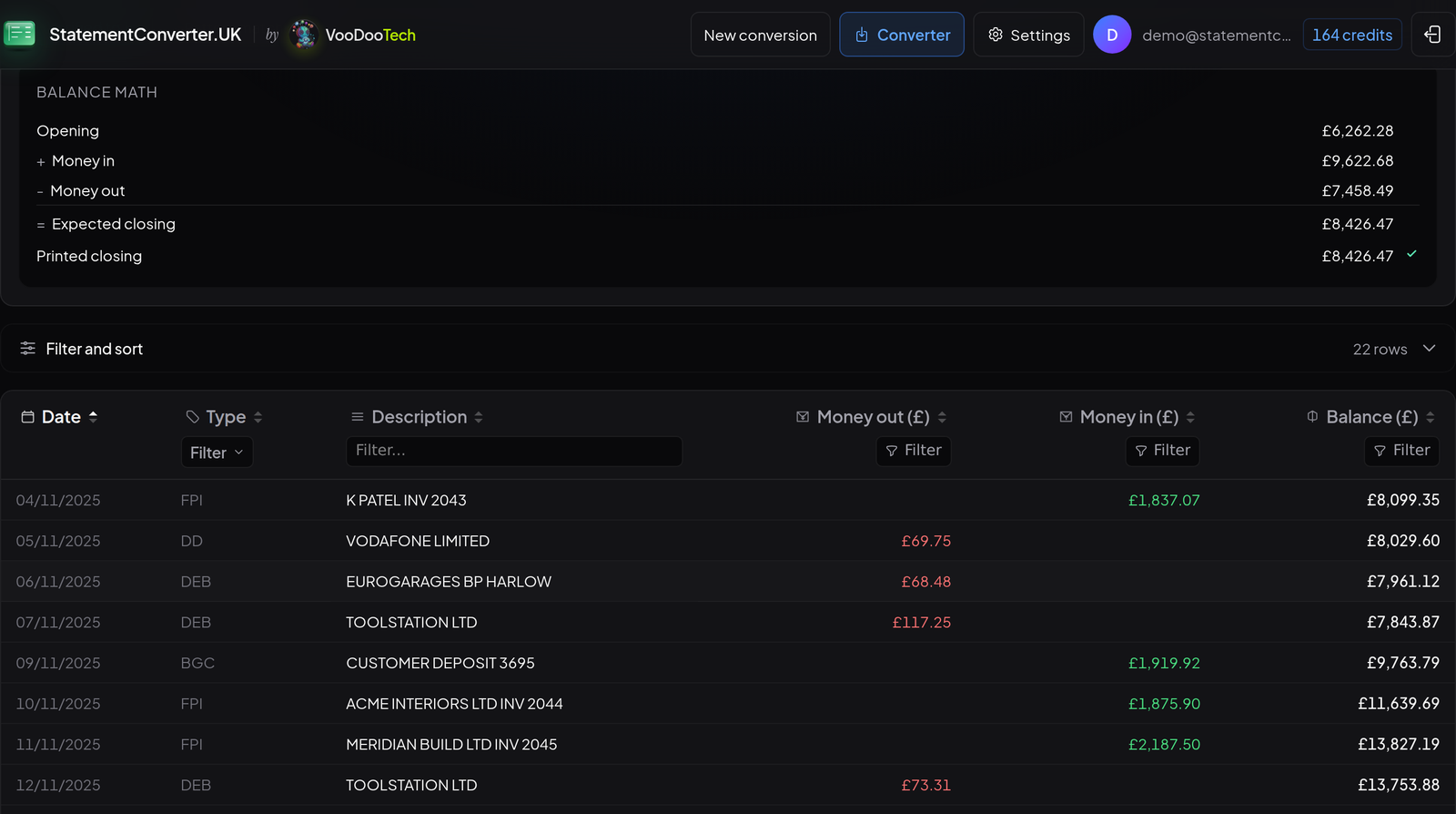Open the Type Filter dropdown
The width and height of the screenshot is (1456, 814).
coord(217,453)
